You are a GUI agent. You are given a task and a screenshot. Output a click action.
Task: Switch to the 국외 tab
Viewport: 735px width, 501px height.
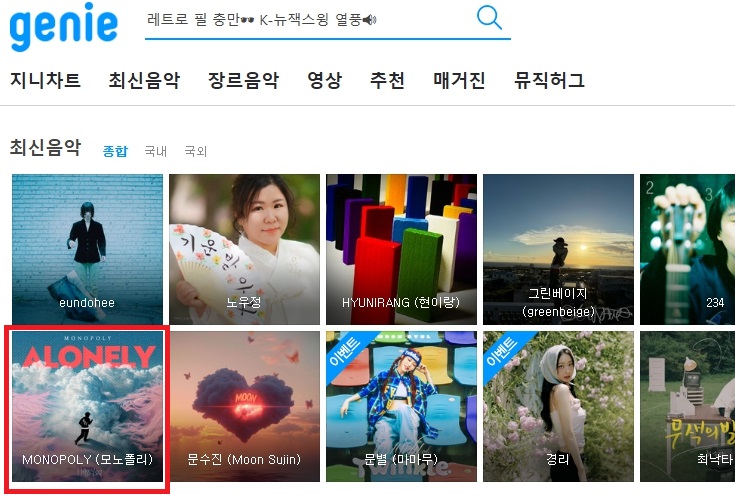pyautogui.click(x=195, y=151)
